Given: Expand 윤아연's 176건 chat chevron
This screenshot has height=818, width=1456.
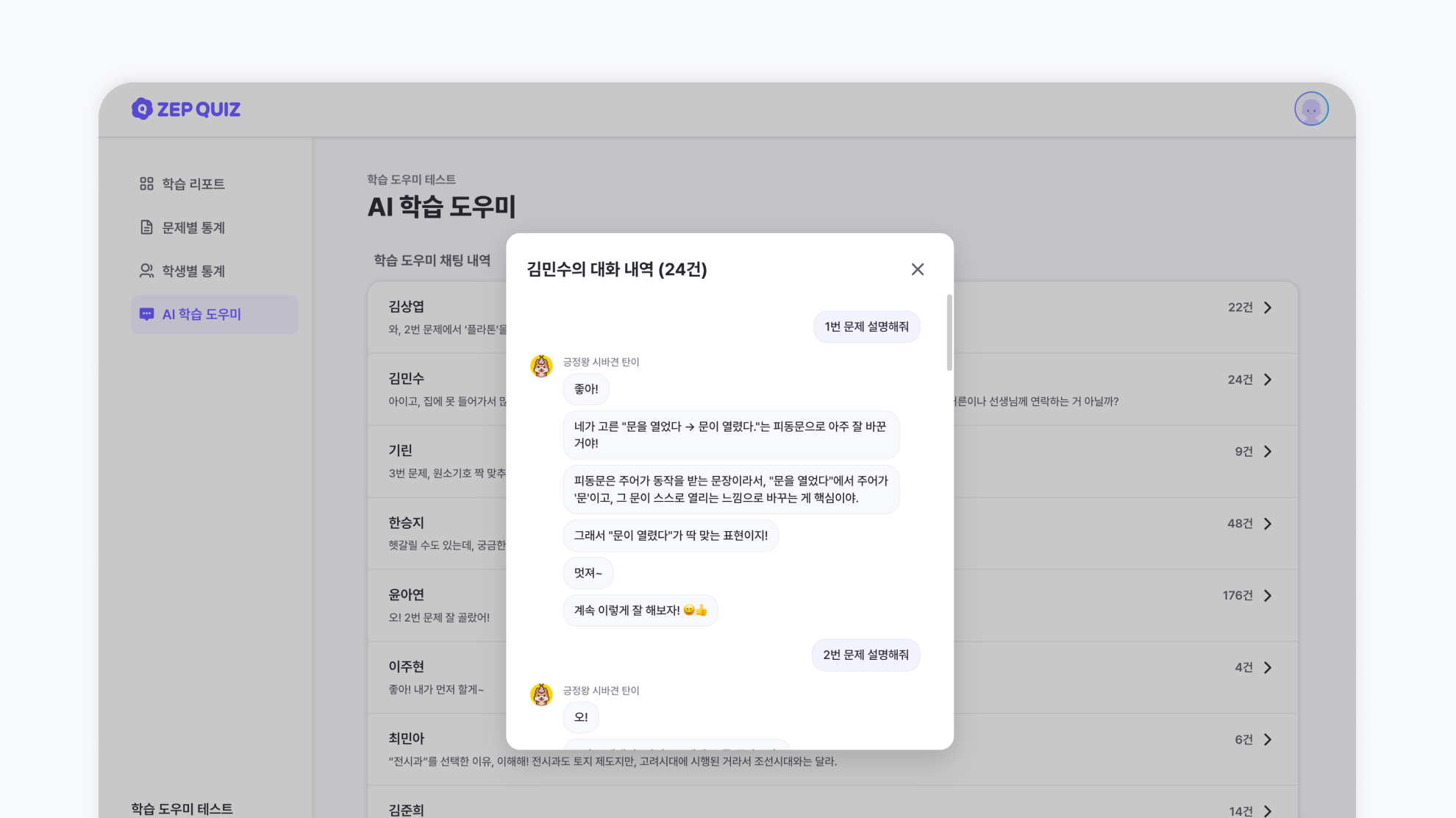Looking at the screenshot, I should (x=1268, y=596).
